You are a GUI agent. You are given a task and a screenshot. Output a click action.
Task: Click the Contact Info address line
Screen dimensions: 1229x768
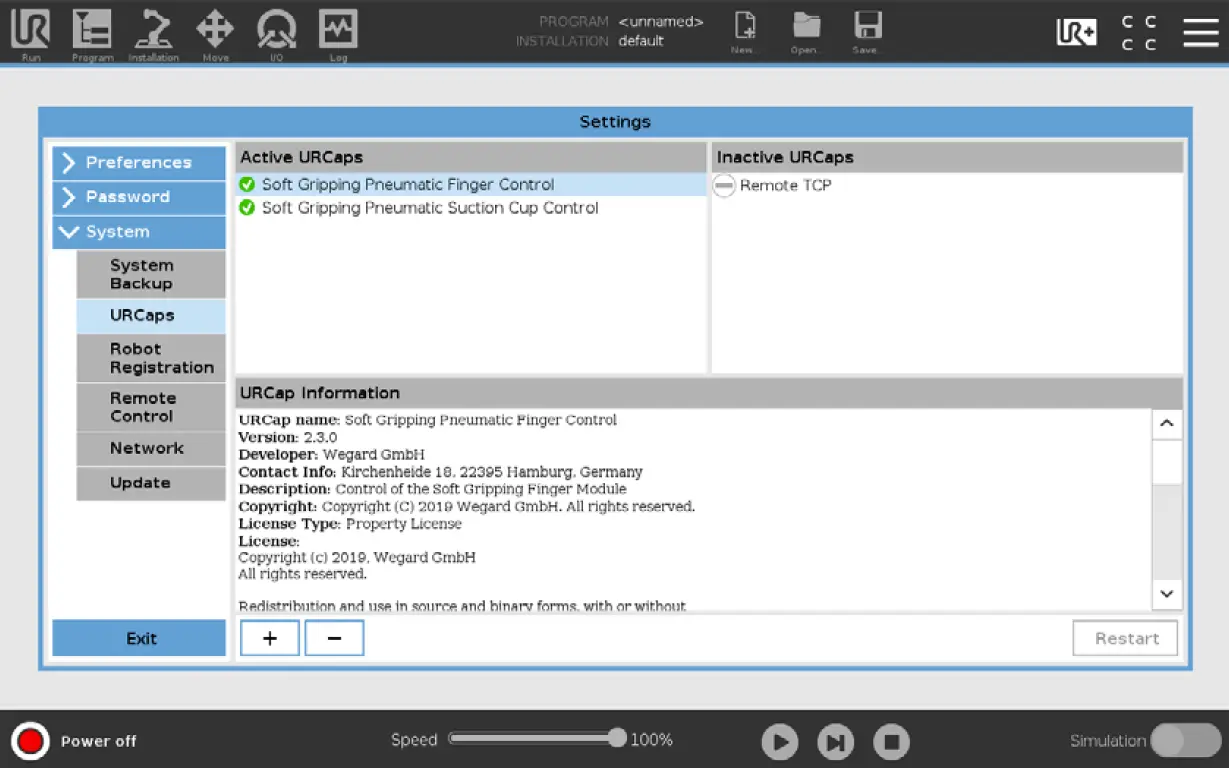440,472
